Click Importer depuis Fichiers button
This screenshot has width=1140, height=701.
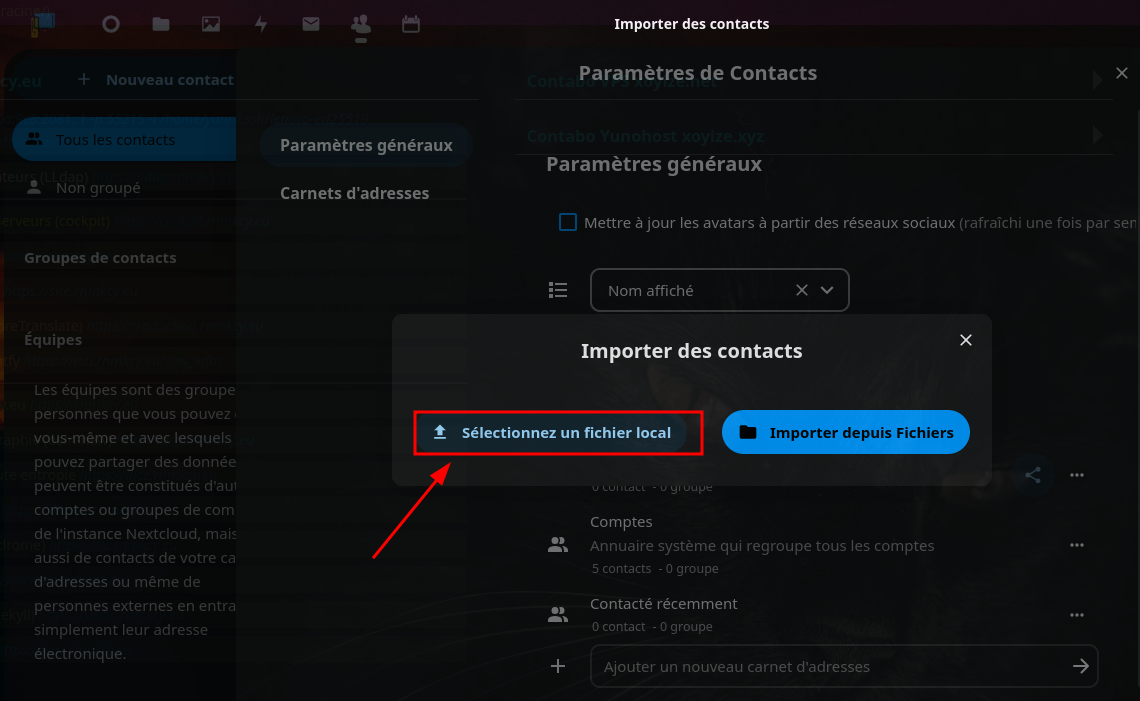coord(846,433)
